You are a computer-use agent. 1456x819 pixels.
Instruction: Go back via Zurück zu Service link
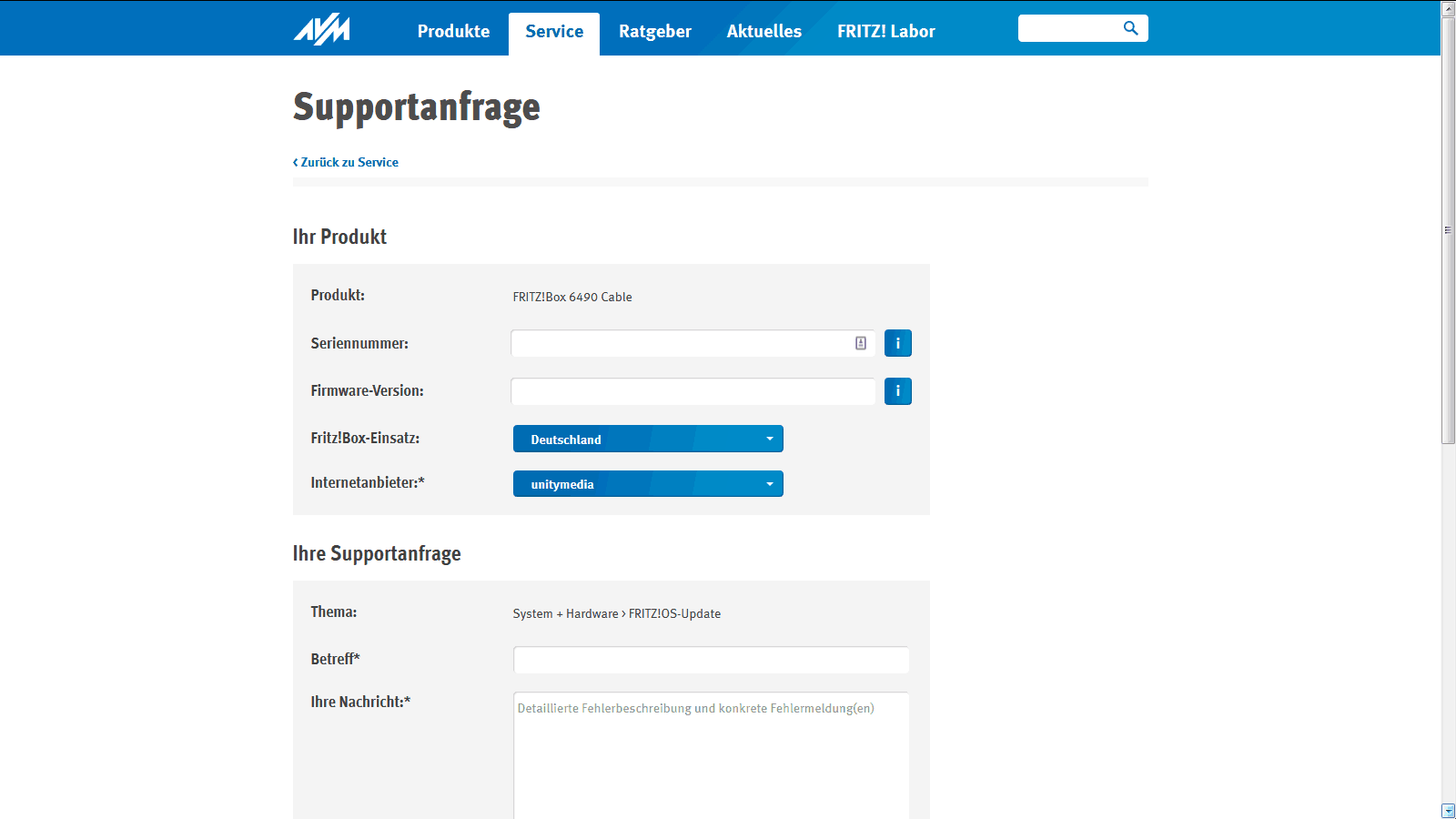click(346, 162)
